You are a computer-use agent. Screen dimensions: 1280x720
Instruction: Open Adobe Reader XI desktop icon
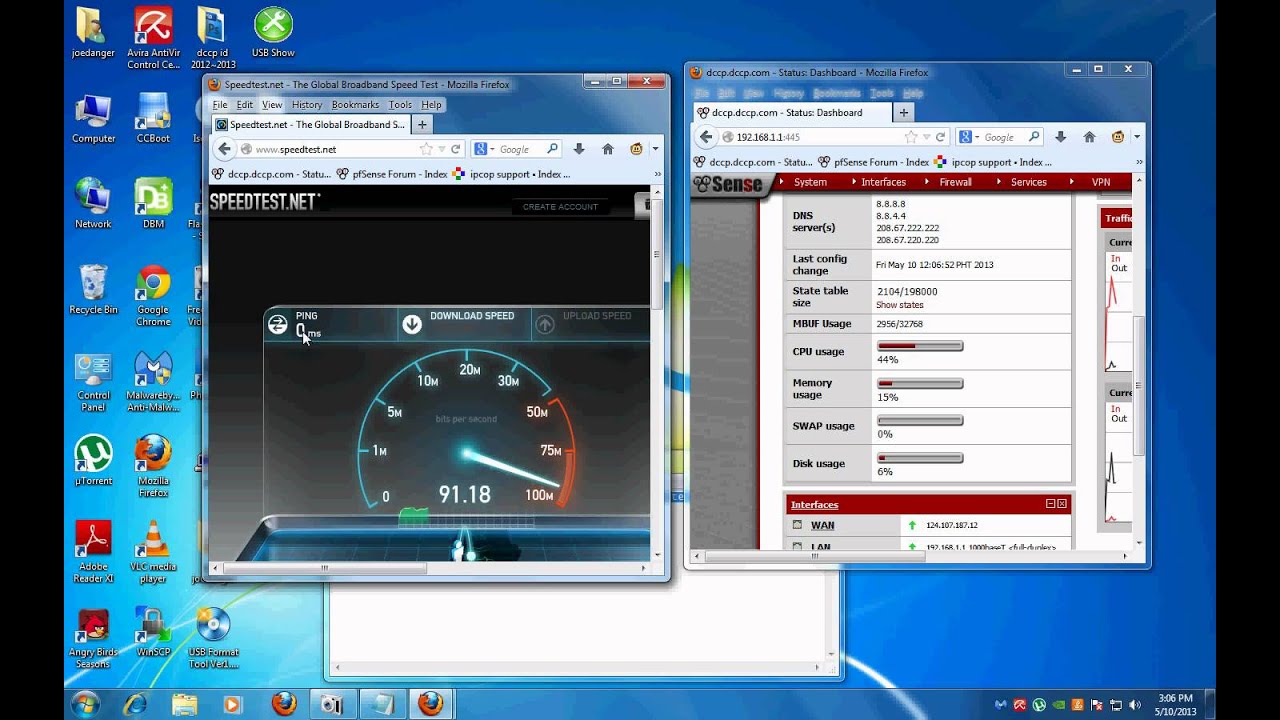[94, 552]
